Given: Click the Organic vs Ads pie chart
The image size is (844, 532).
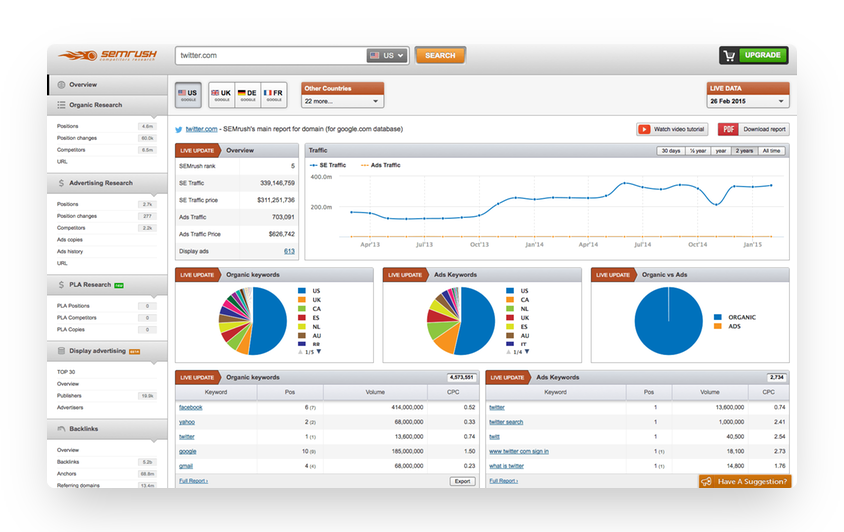Looking at the screenshot, I should (669, 321).
